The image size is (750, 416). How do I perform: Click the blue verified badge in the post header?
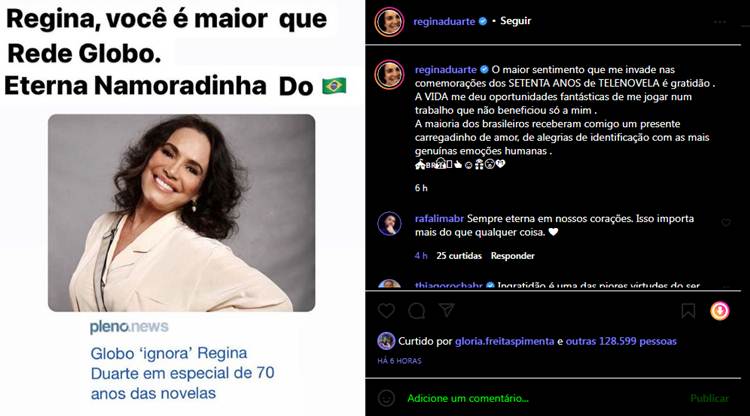483,21
